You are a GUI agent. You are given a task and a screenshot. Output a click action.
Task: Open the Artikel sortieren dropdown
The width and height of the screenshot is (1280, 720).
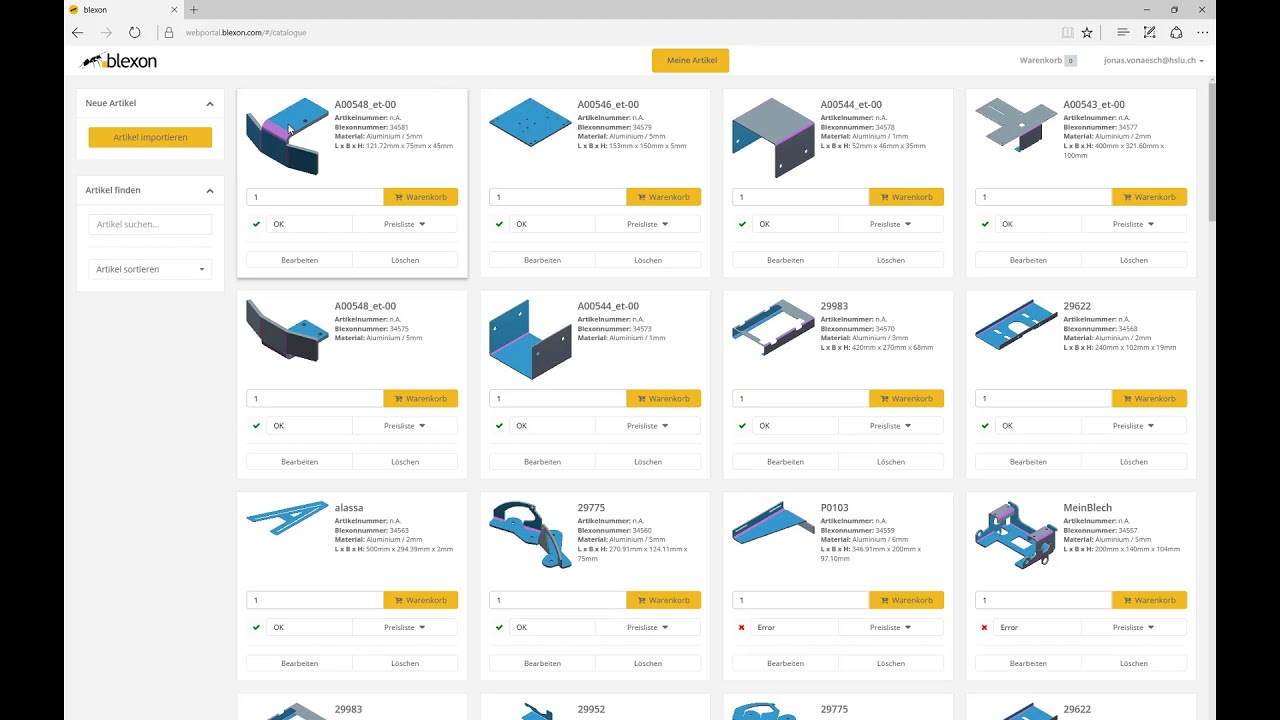click(x=150, y=269)
